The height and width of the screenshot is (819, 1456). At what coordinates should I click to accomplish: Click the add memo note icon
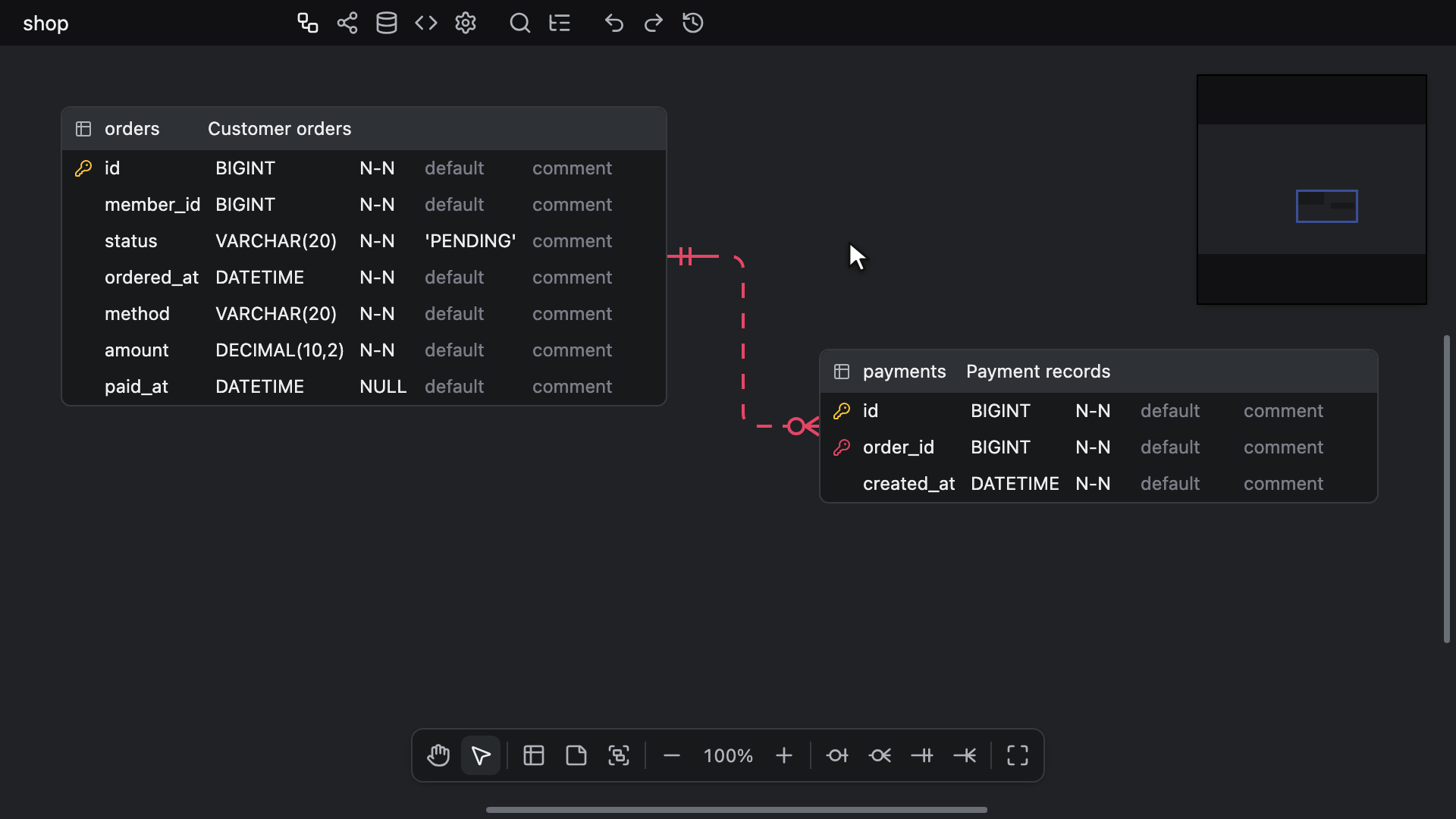[576, 755]
